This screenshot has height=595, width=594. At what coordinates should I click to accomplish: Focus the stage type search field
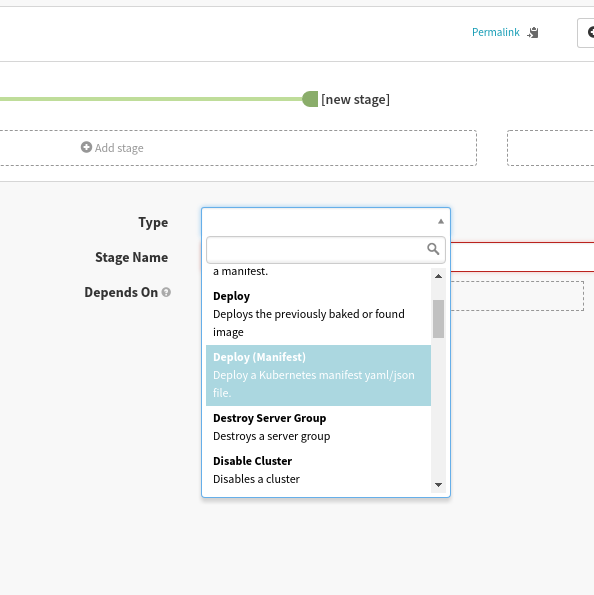tap(326, 250)
